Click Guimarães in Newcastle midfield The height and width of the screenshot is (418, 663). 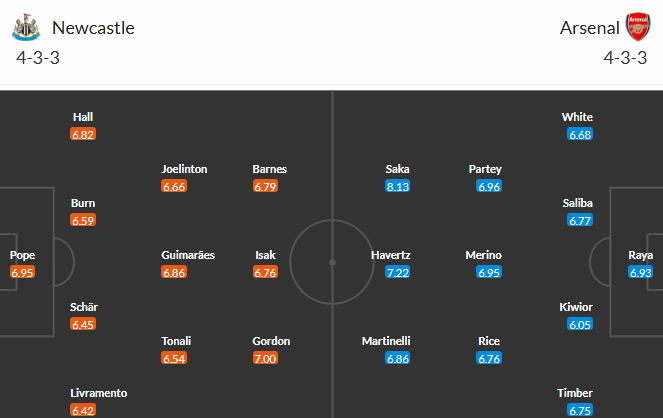point(188,255)
